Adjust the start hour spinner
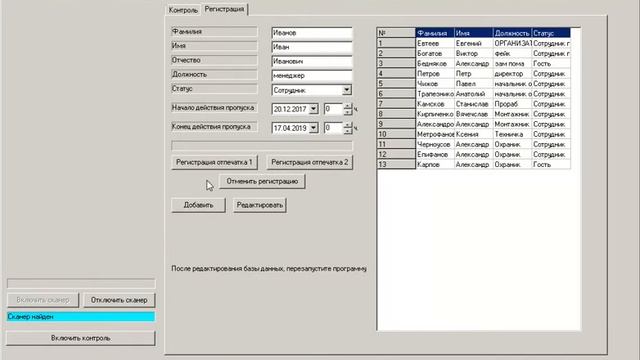Image resolution: width=640 pixels, height=360 pixels. pos(348,109)
